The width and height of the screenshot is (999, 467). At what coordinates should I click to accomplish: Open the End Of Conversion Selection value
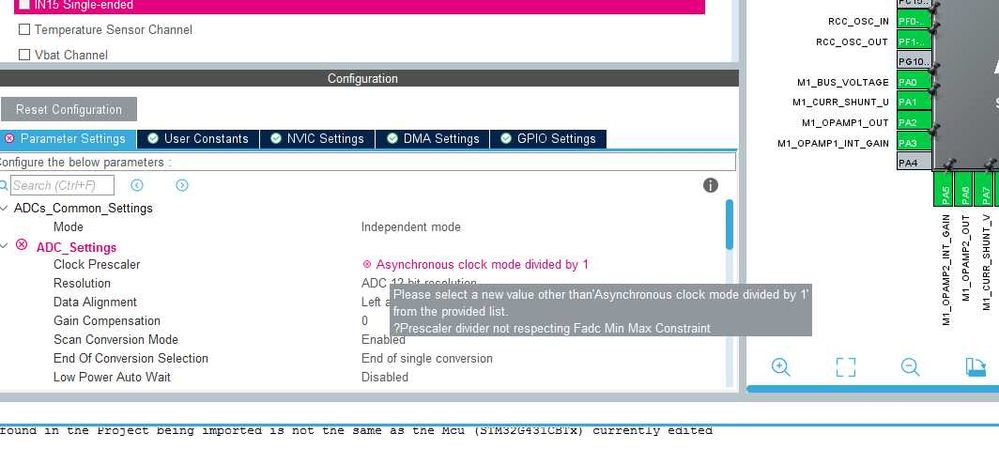point(427,359)
